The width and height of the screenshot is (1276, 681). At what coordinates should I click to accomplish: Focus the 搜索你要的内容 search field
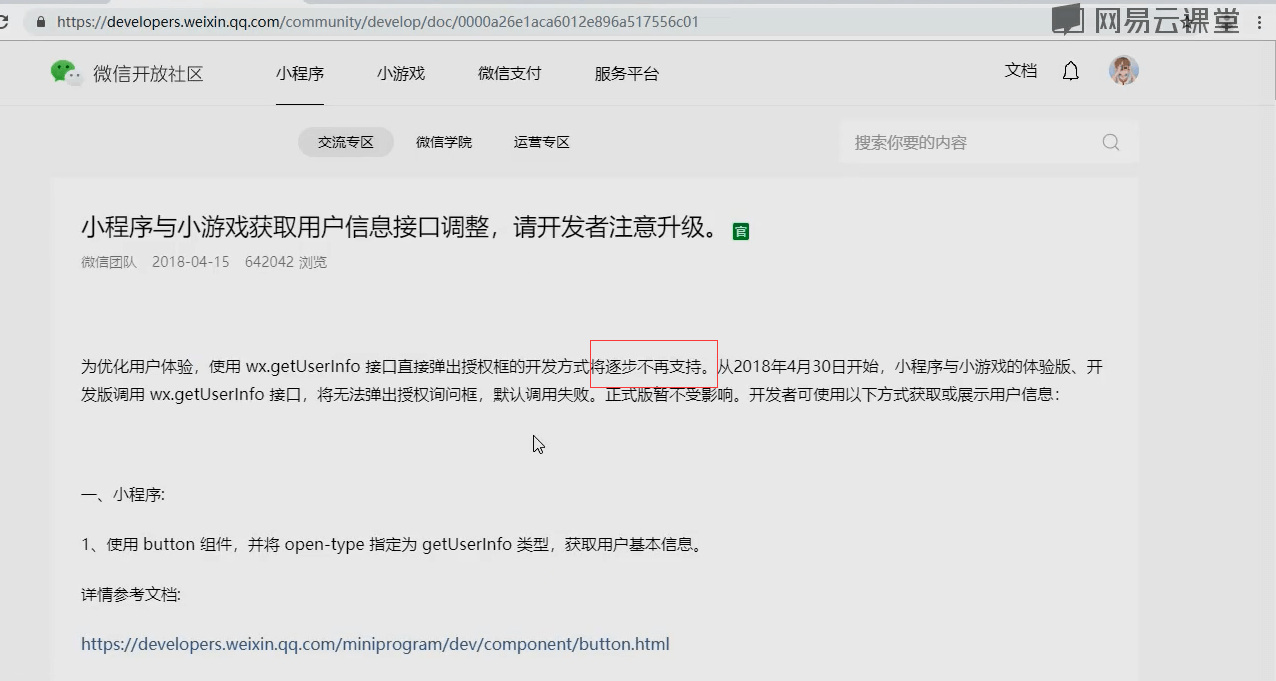point(988,142)
